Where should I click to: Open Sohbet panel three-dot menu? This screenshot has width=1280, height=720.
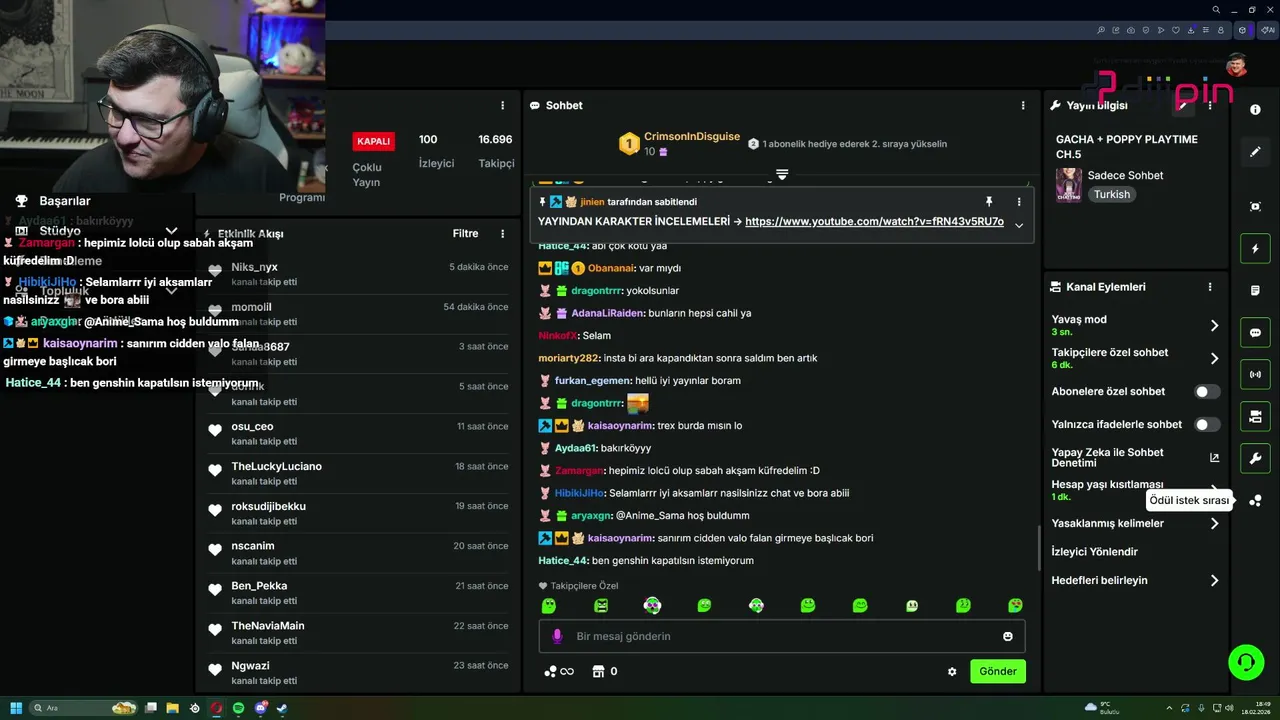point(1022,105)
